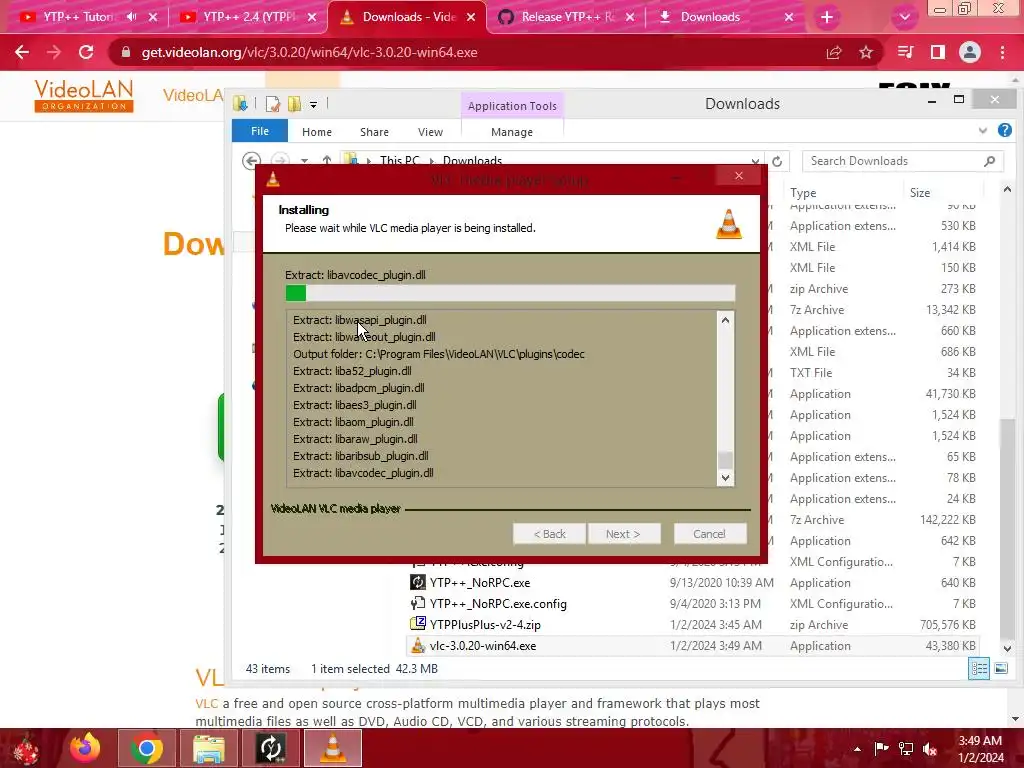Click the installer log scroll up arrow

(x=725, y=320)
